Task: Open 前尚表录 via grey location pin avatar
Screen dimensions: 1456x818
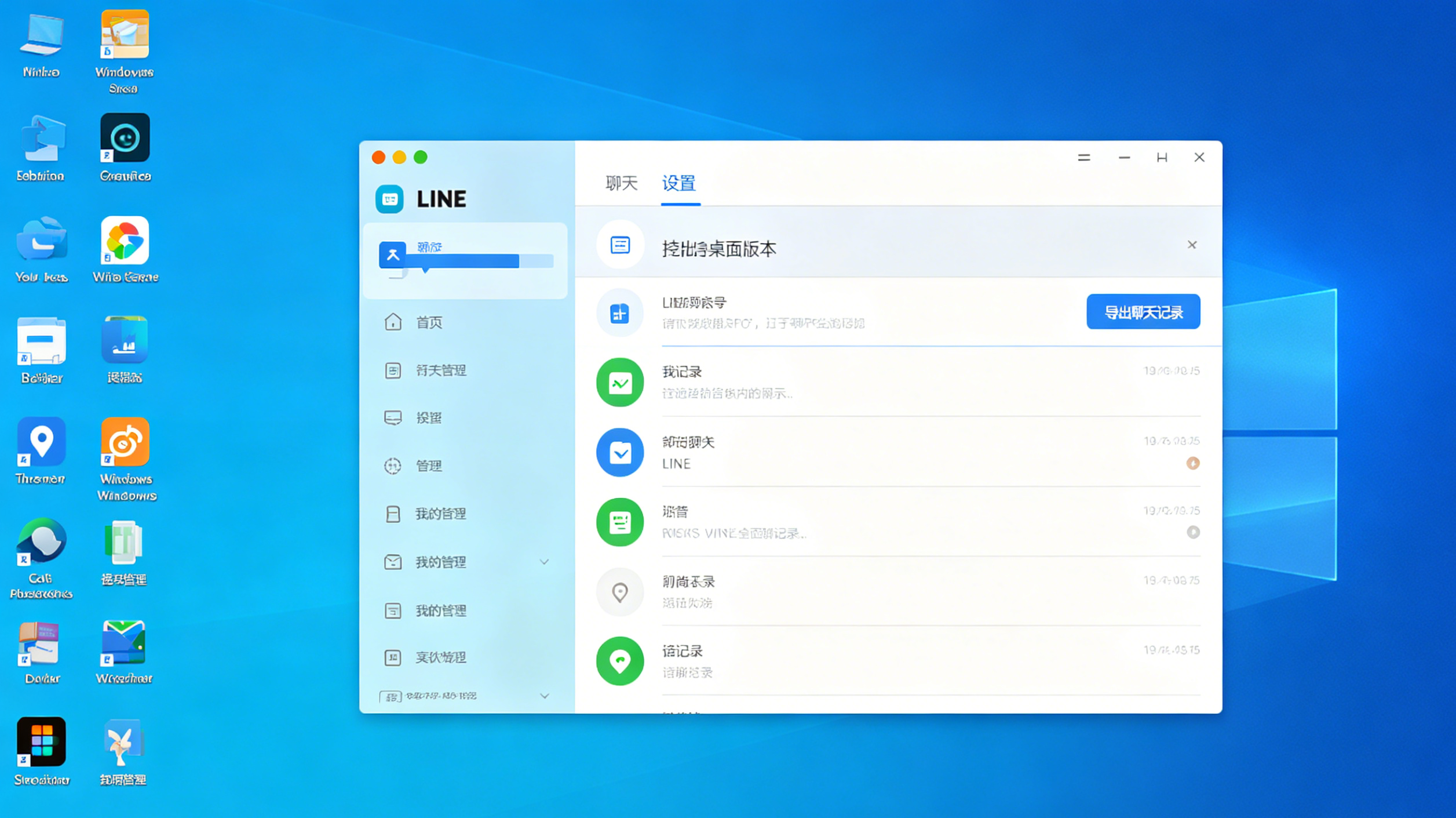Action: point(619,592)
